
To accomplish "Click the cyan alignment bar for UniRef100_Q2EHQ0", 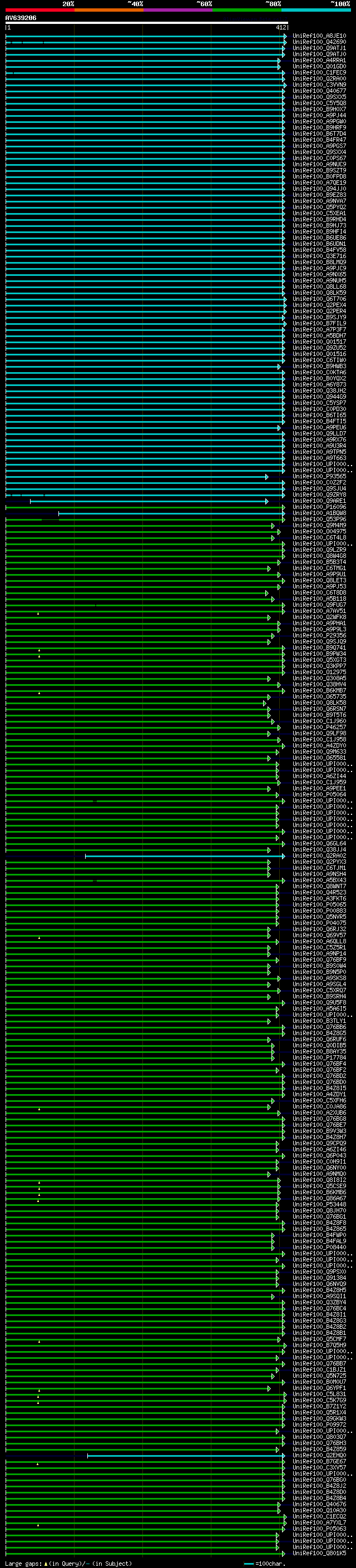I will coord(186,1456).
